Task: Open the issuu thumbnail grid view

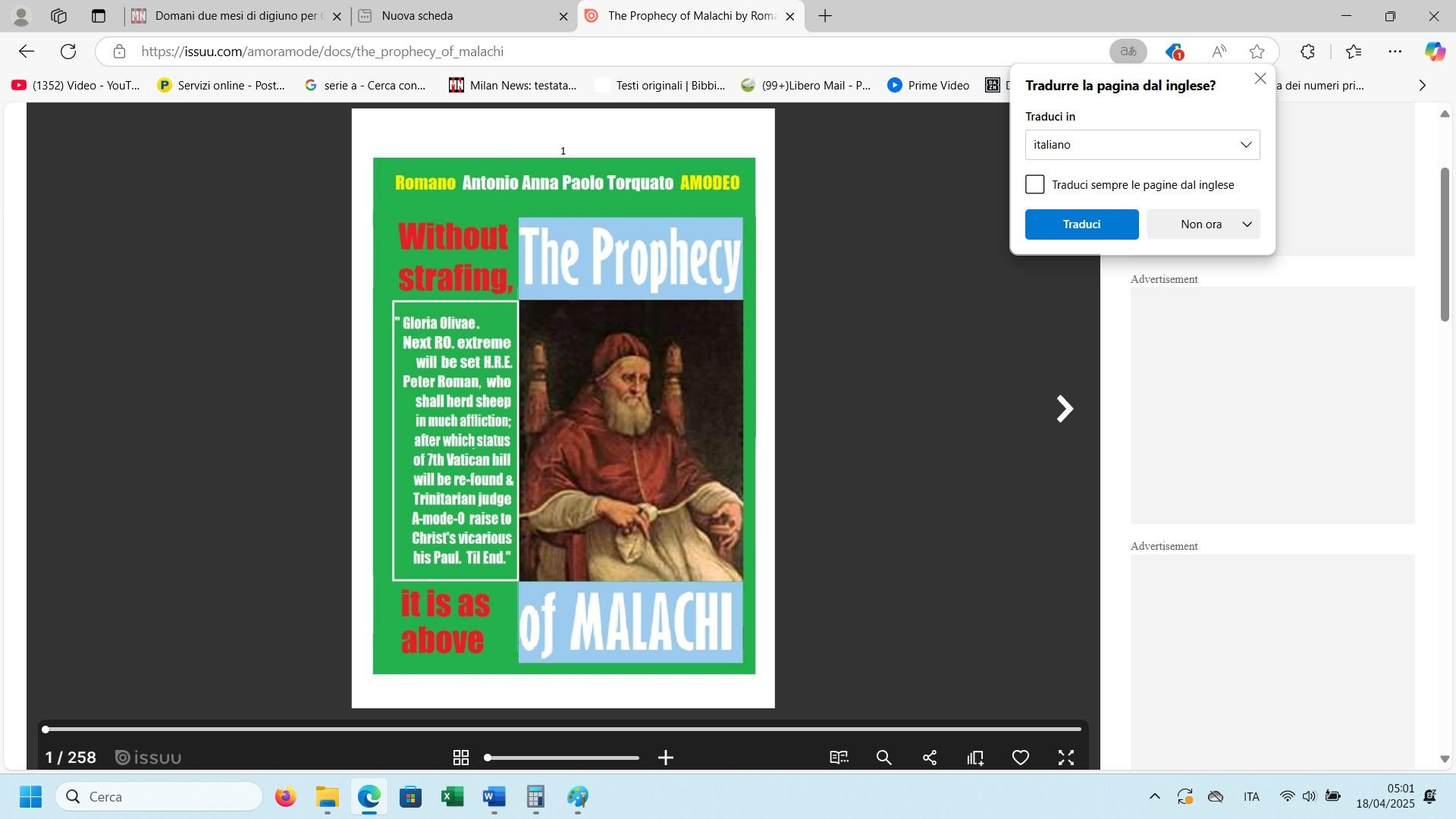Action: 460,758
